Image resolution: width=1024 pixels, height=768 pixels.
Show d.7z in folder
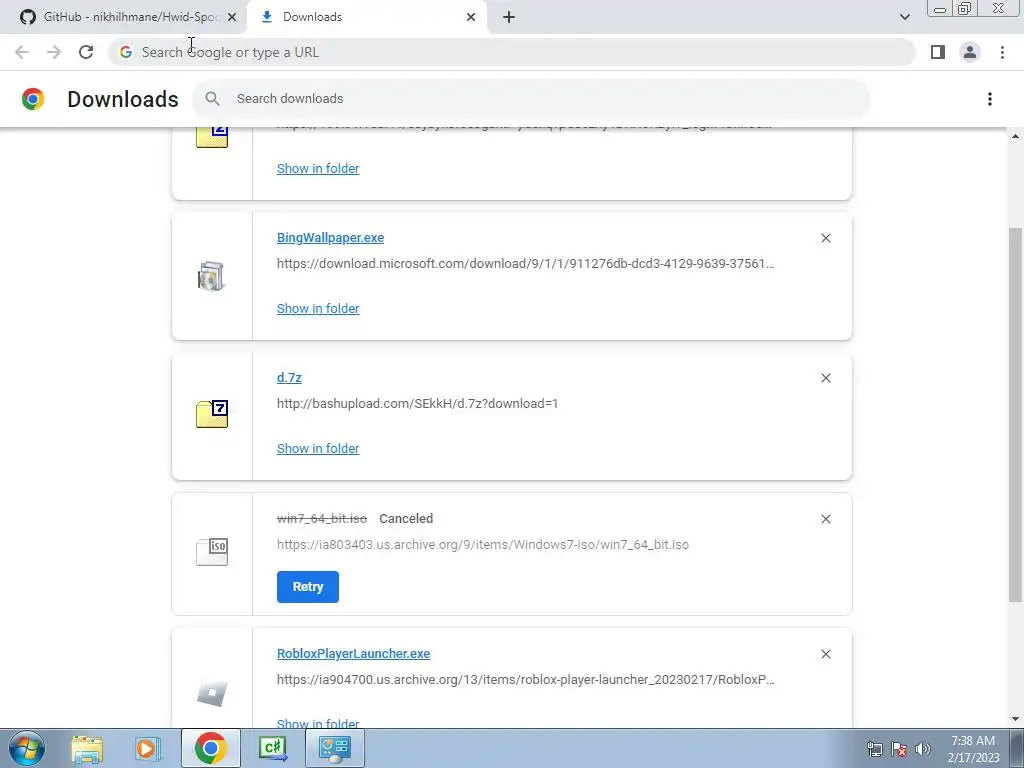click(318, 449)
